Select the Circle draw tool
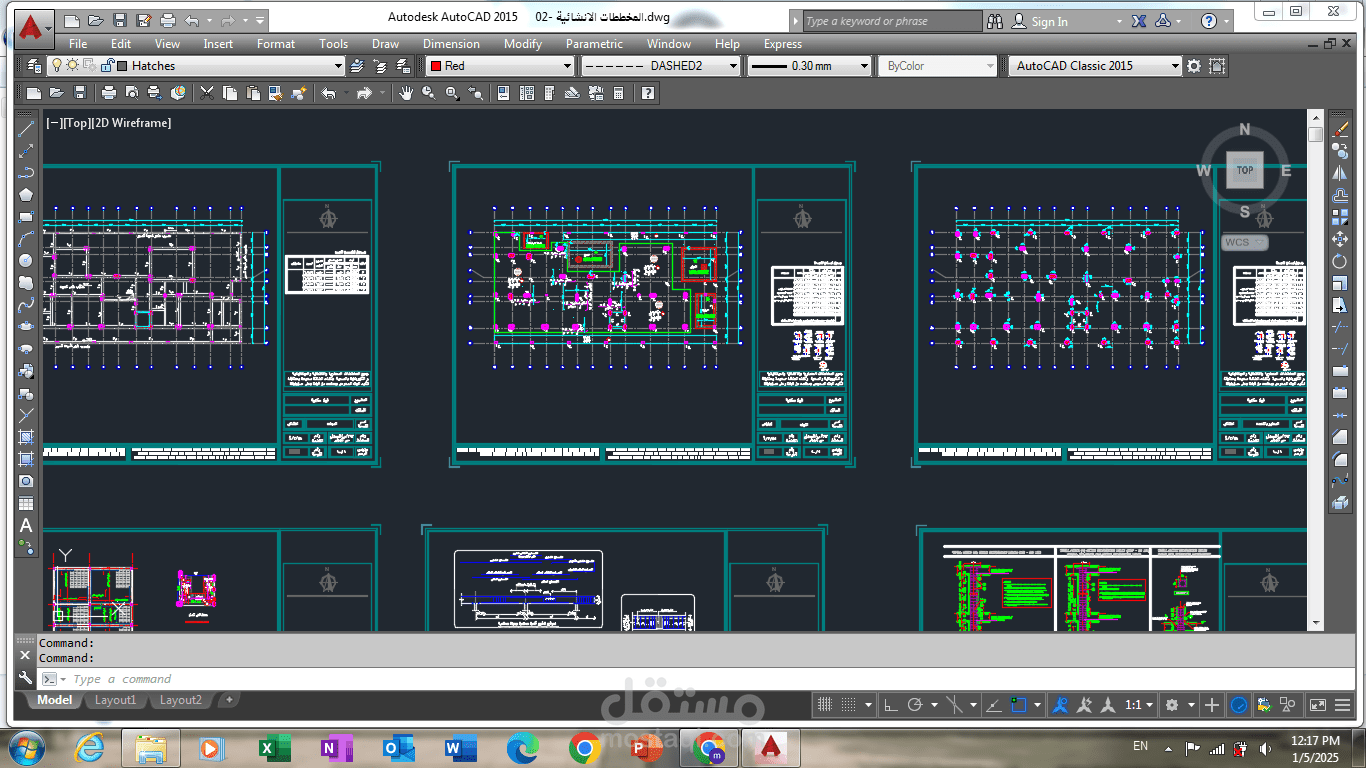Viewport: 1366px width, 768px height. tap(26, 261)
